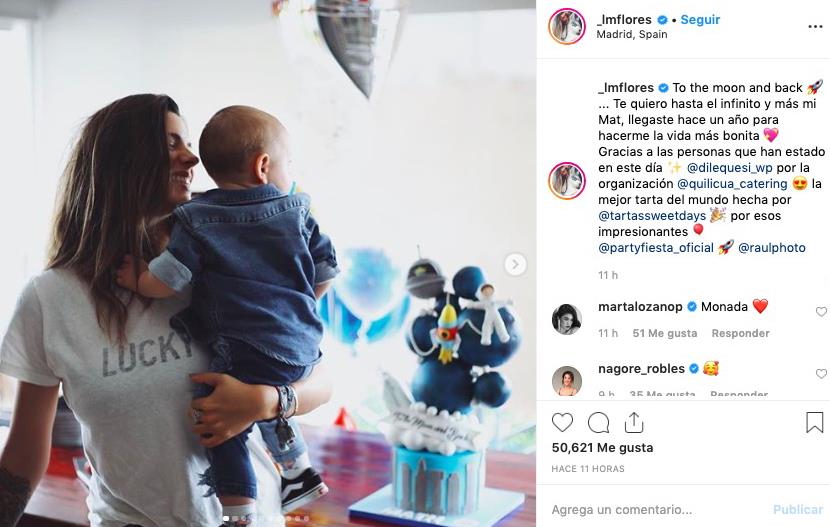Open nagore_robles's avatar
Image resolution: width=830 pixels, height=527 pixels.
[x=567, y=381]
